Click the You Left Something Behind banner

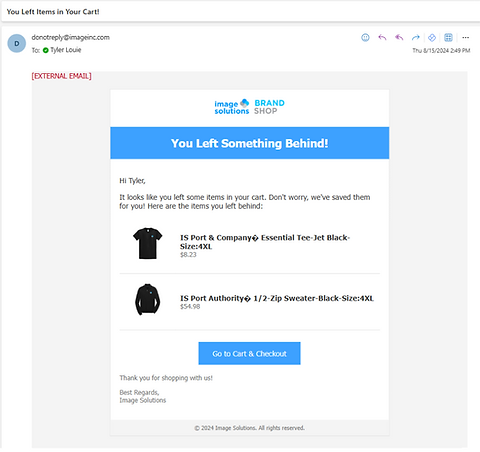click(250, 143)
